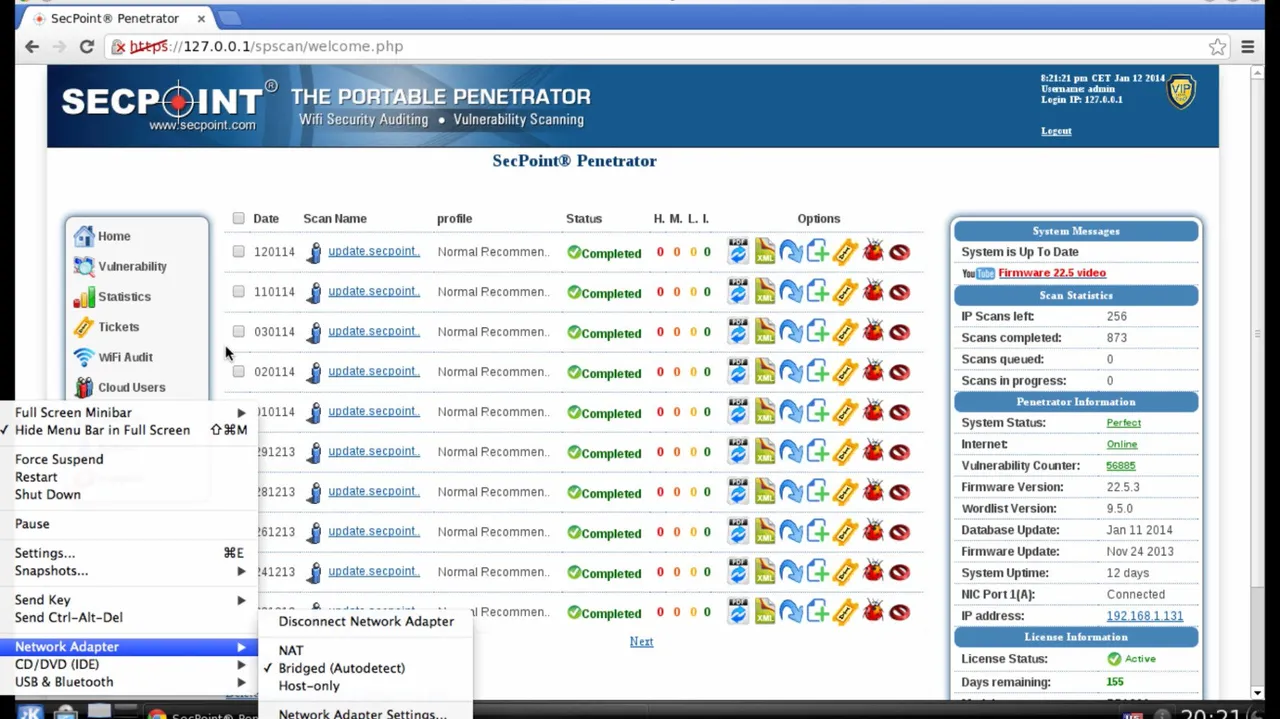This screenshot has width=1280, height=719.
Task: Bookmark the page with the star icon
Action: pyautogui.click(x=1217, y=46)
